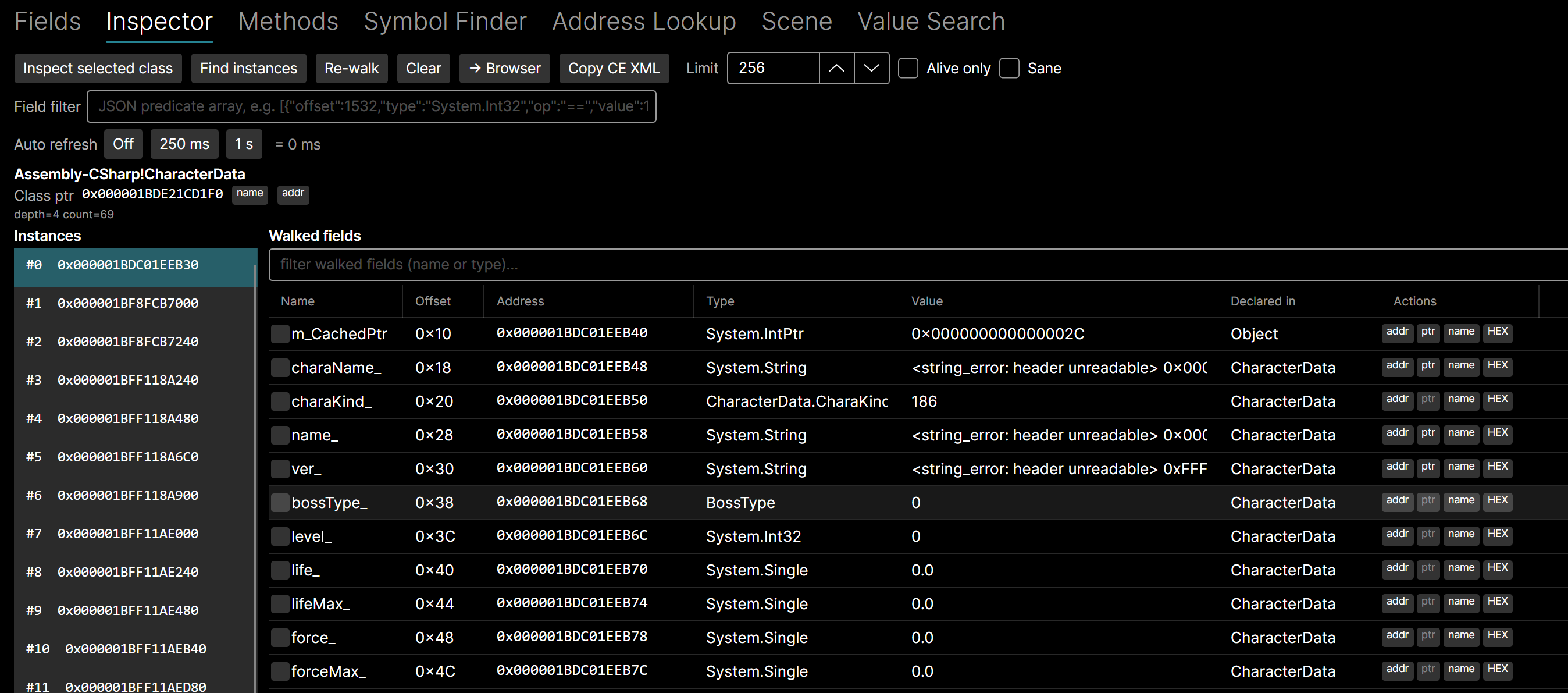Screen dimensions: 1568x693
Task: Copy CE XML to clipboard
Action: pyautogui.click(x=614, y=68)
